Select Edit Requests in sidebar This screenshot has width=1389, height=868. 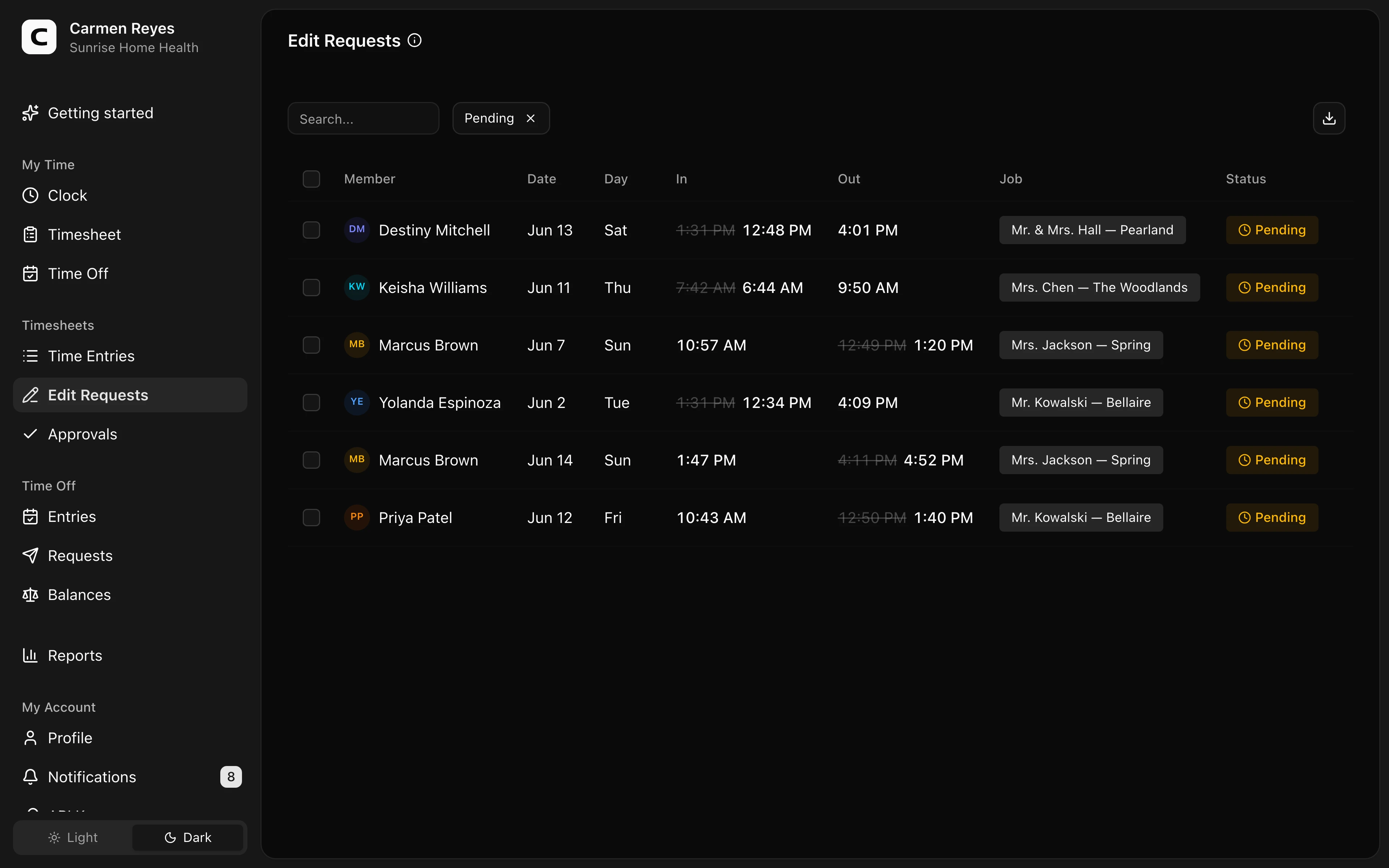point(130,395)
